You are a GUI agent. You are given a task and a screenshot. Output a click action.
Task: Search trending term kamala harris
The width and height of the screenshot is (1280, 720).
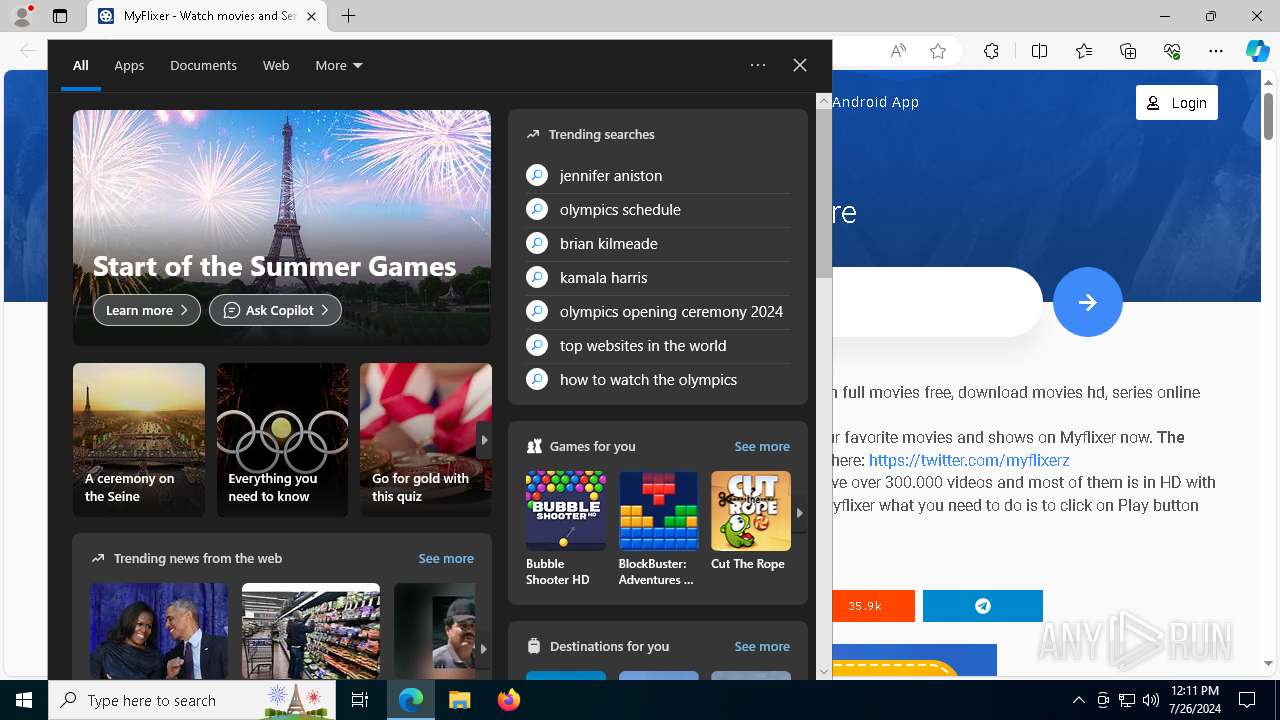pyautogui.click(x=658, y=277)
